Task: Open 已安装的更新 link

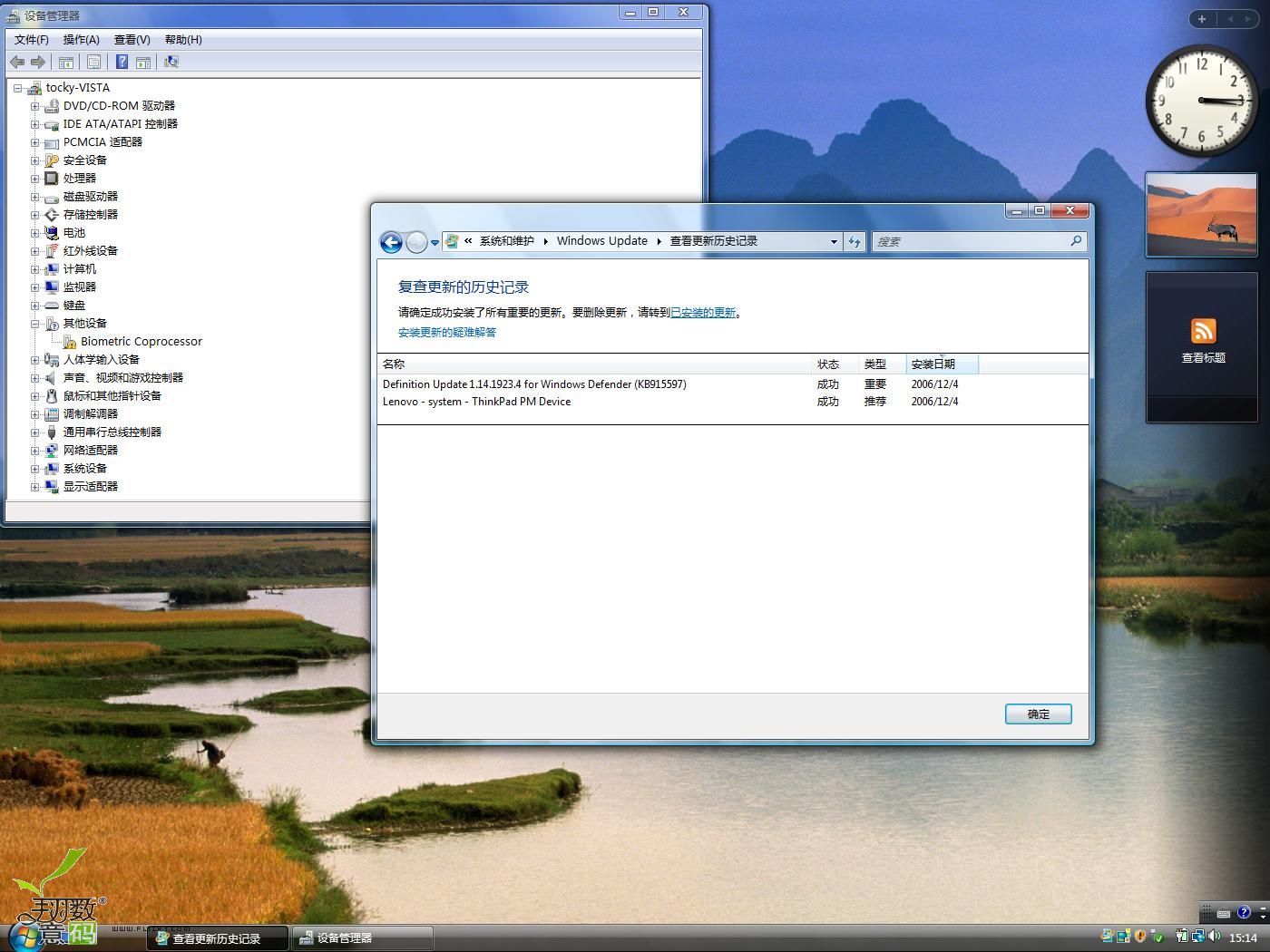Action: click(x=703, y=312)
